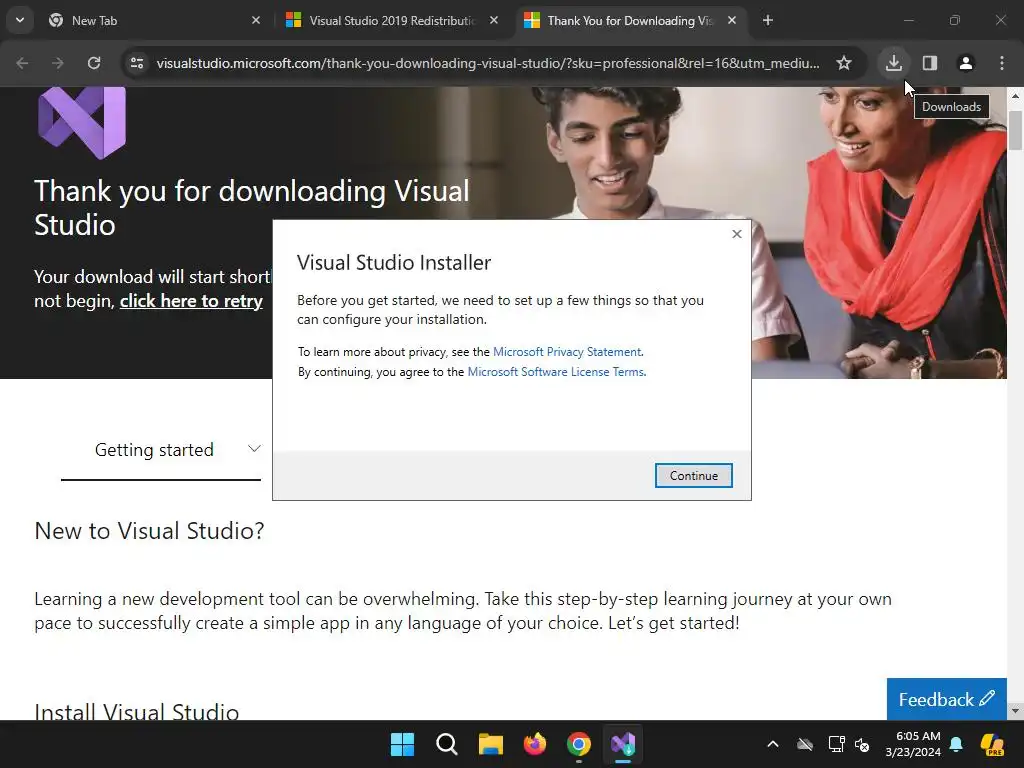Open the clock and date flyout
This screenshot has height=768, width=1024.
[913, 744]
